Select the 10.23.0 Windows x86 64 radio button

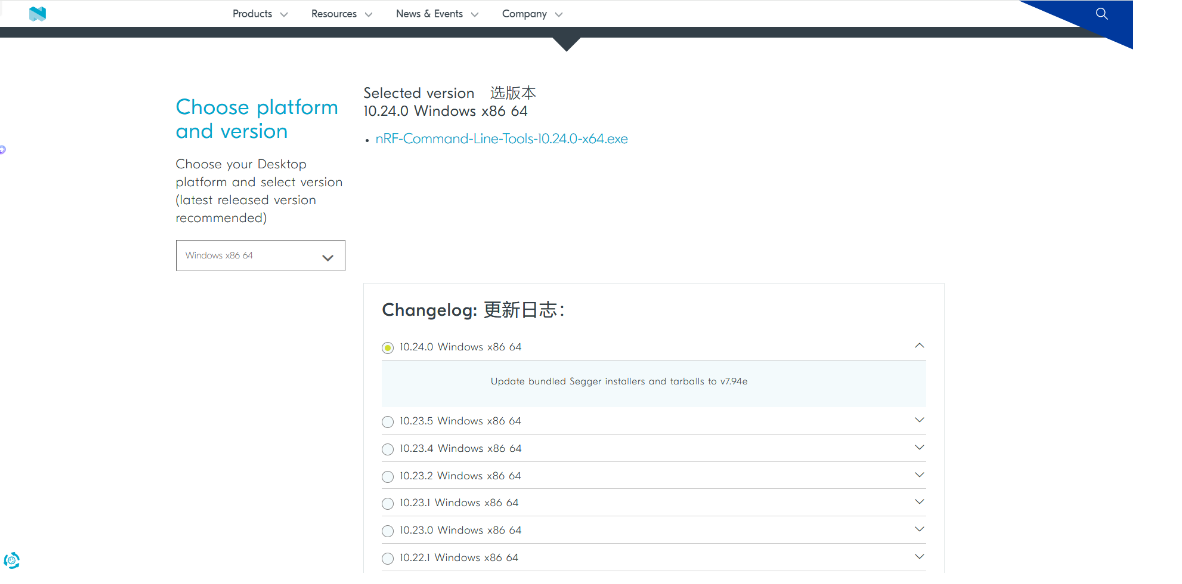387,530
